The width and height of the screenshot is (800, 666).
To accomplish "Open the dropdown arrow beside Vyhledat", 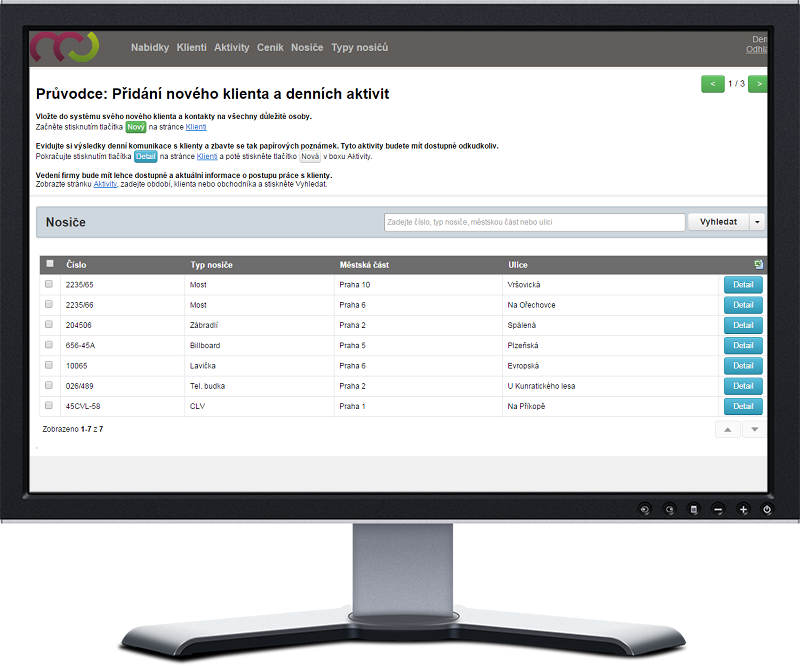I will [x=757, y=222].
